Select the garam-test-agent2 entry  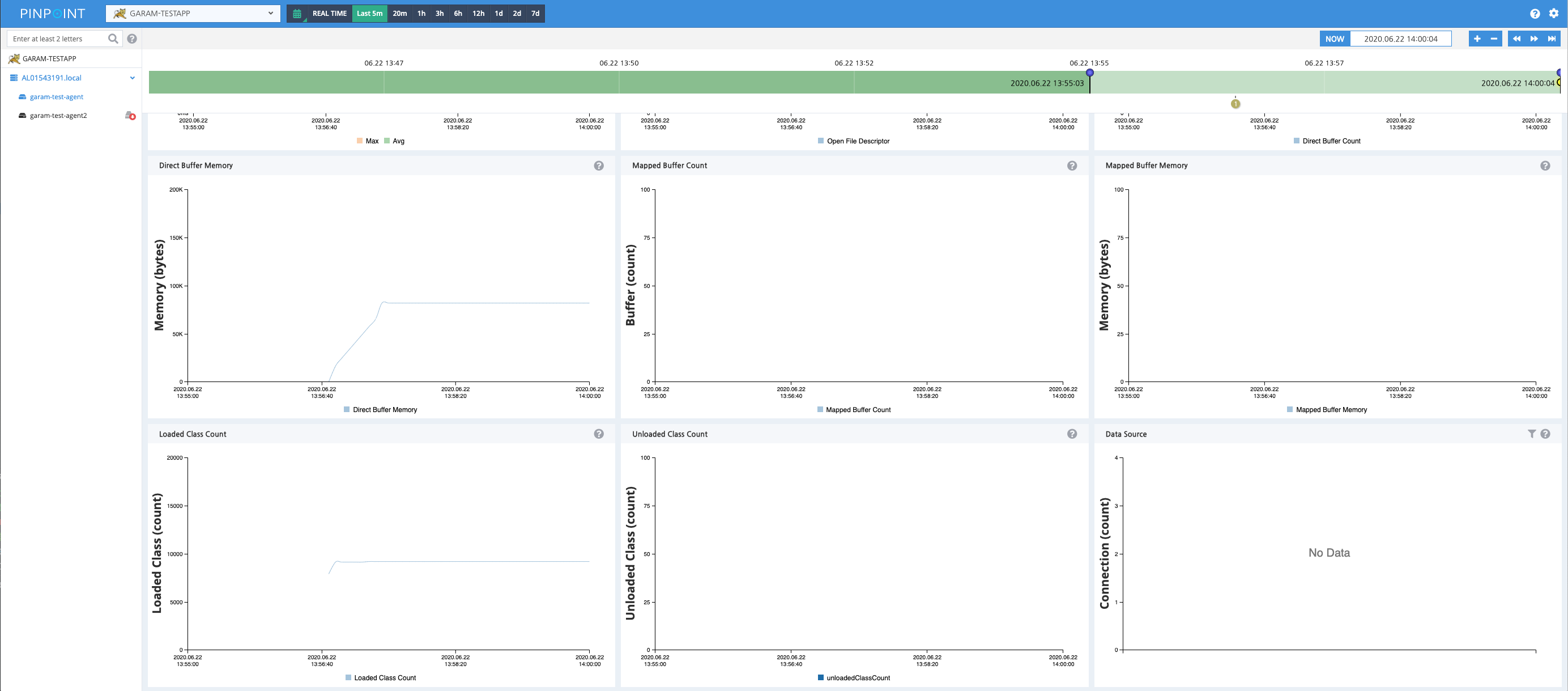click(58, 116)
